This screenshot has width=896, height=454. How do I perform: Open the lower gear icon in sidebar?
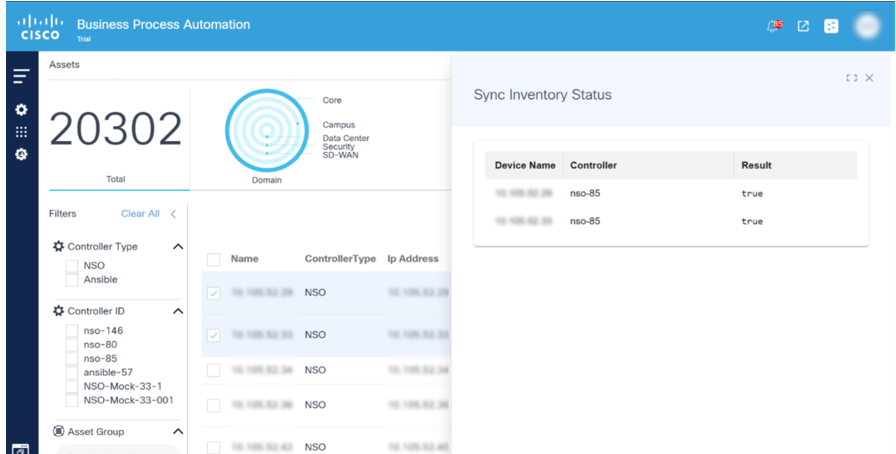(x=21, y=154)
